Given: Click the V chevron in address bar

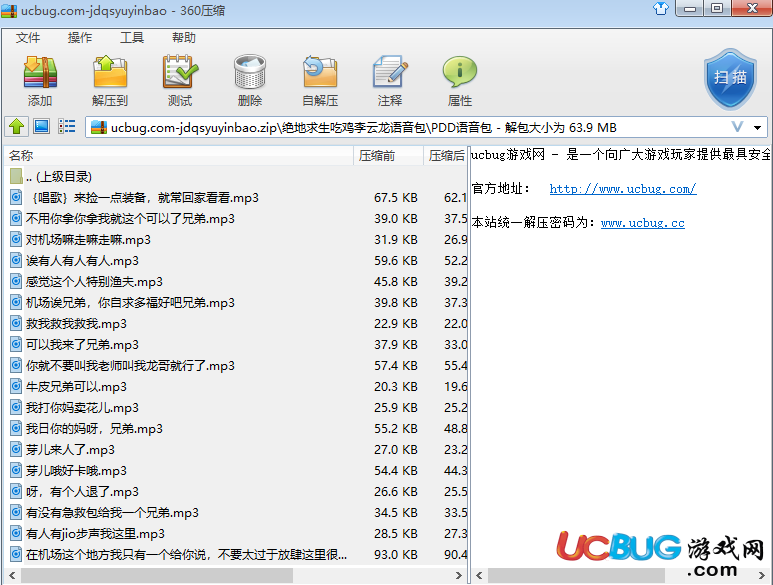Looking at the screenshot, I should pyautogui.click(x=738, y=127).
